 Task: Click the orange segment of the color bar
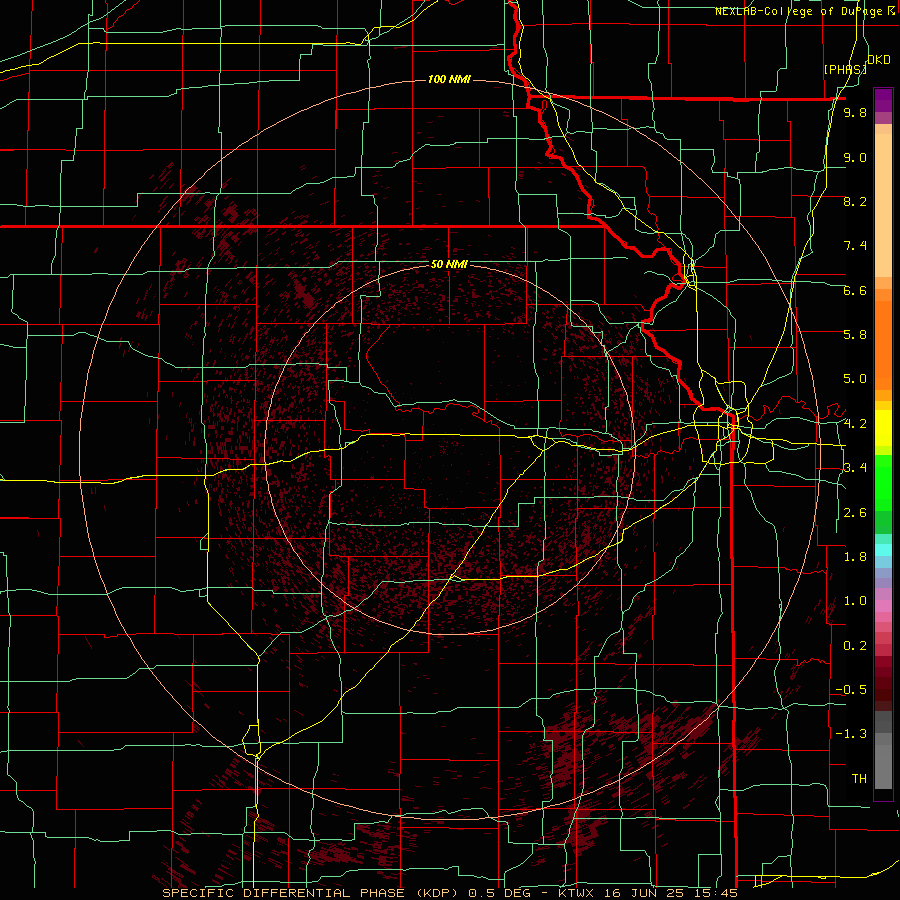click(x=883, y=344)
